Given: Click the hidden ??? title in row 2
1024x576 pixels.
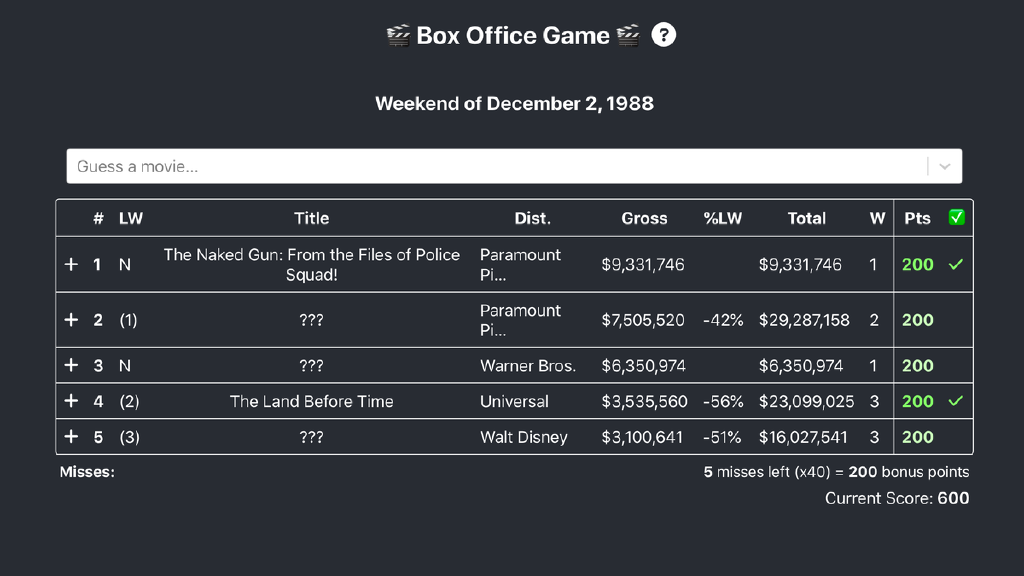Looking at the screenshot, I should (x=311, y=320).
